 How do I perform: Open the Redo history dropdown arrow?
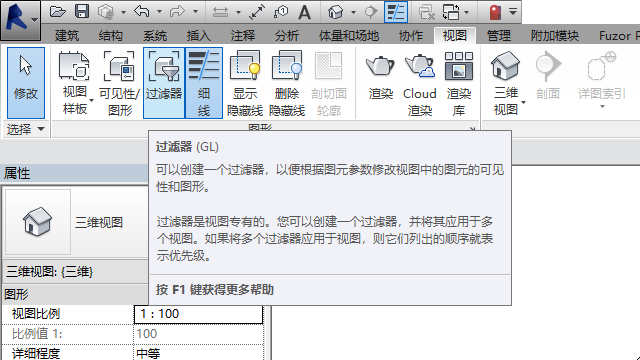pyautogui.click(x=195, y=12)
